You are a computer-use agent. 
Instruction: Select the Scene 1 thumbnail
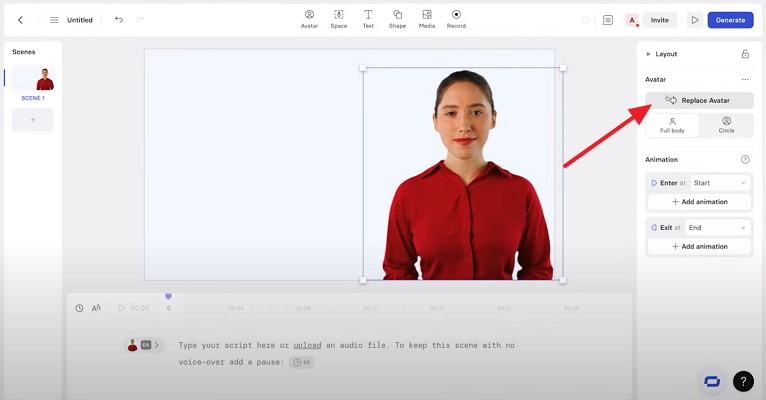tap(33, 79)
